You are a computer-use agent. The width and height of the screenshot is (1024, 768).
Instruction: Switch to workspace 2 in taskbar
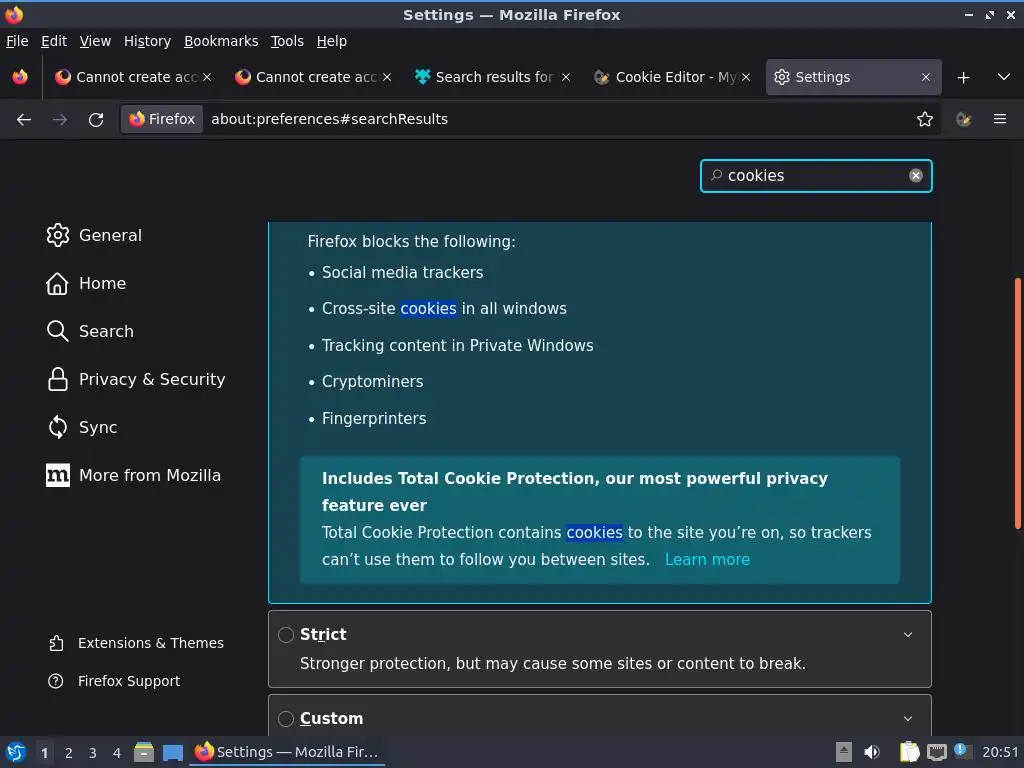pyautogui.click(x=69, y=753)
